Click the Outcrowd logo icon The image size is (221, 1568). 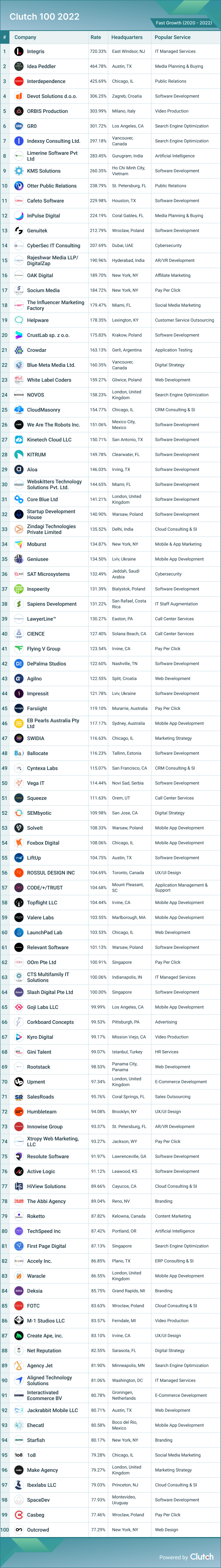(19, 1530)
